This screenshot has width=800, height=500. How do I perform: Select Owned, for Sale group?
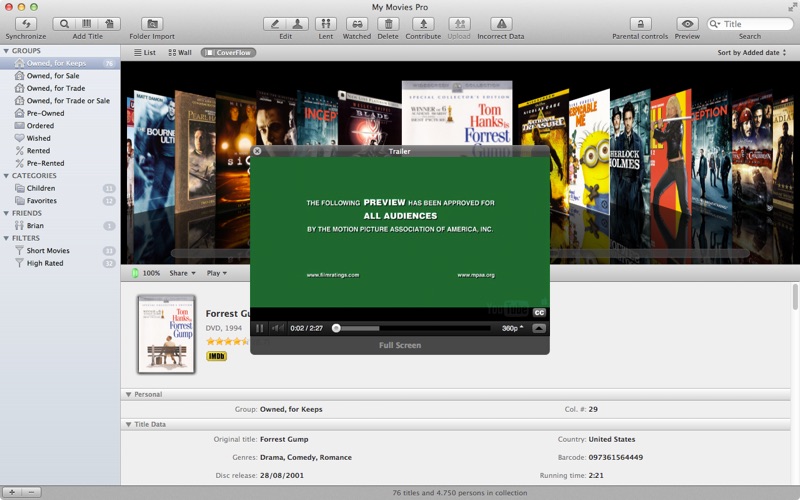point(60,76)
